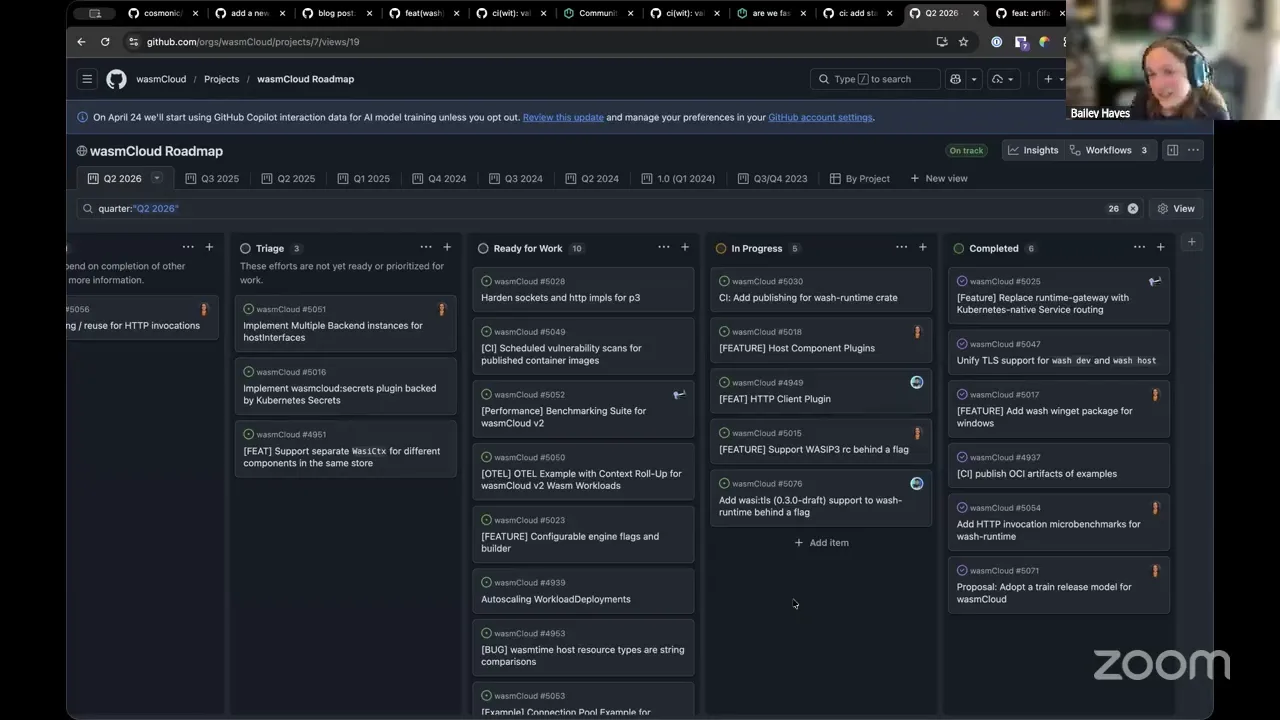
Task: Open the Create new plus dropdown
Action: (1053, 79)
